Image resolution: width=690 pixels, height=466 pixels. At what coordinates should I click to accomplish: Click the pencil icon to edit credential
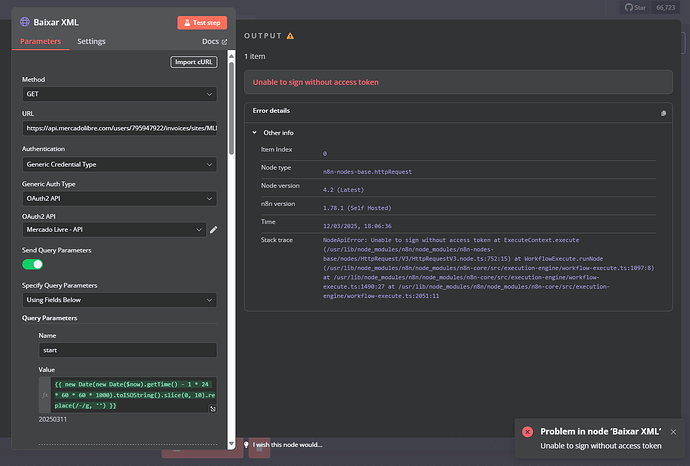[x=213, y=230]
